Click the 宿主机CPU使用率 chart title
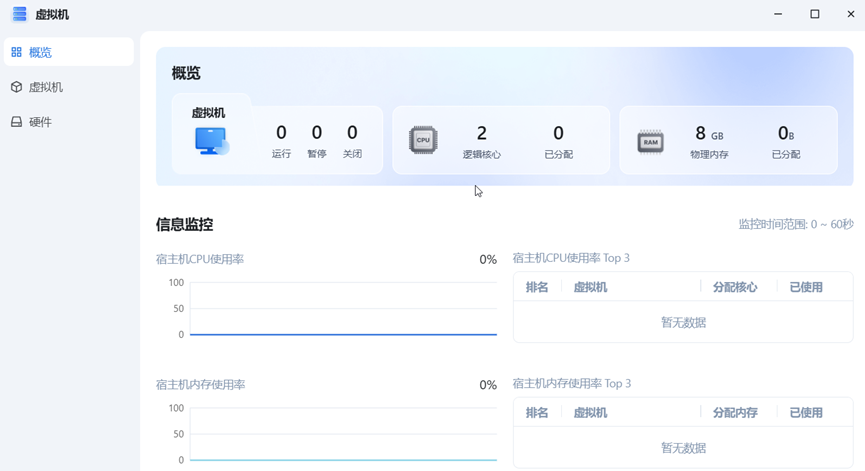The image size is (865, 471). (200, 259)
